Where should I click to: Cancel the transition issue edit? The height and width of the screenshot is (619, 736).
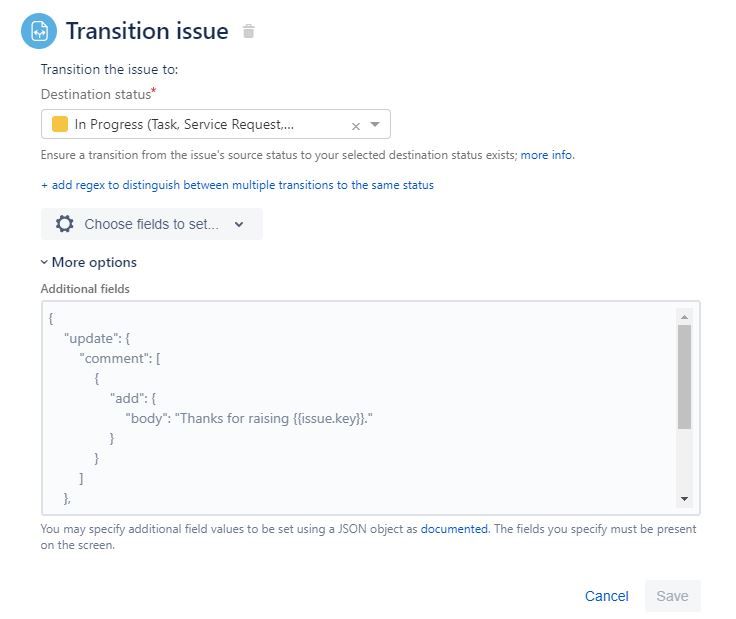(606, 596)
